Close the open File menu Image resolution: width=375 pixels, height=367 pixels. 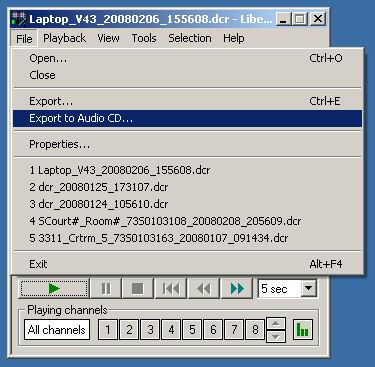click(x=24, y=39)
